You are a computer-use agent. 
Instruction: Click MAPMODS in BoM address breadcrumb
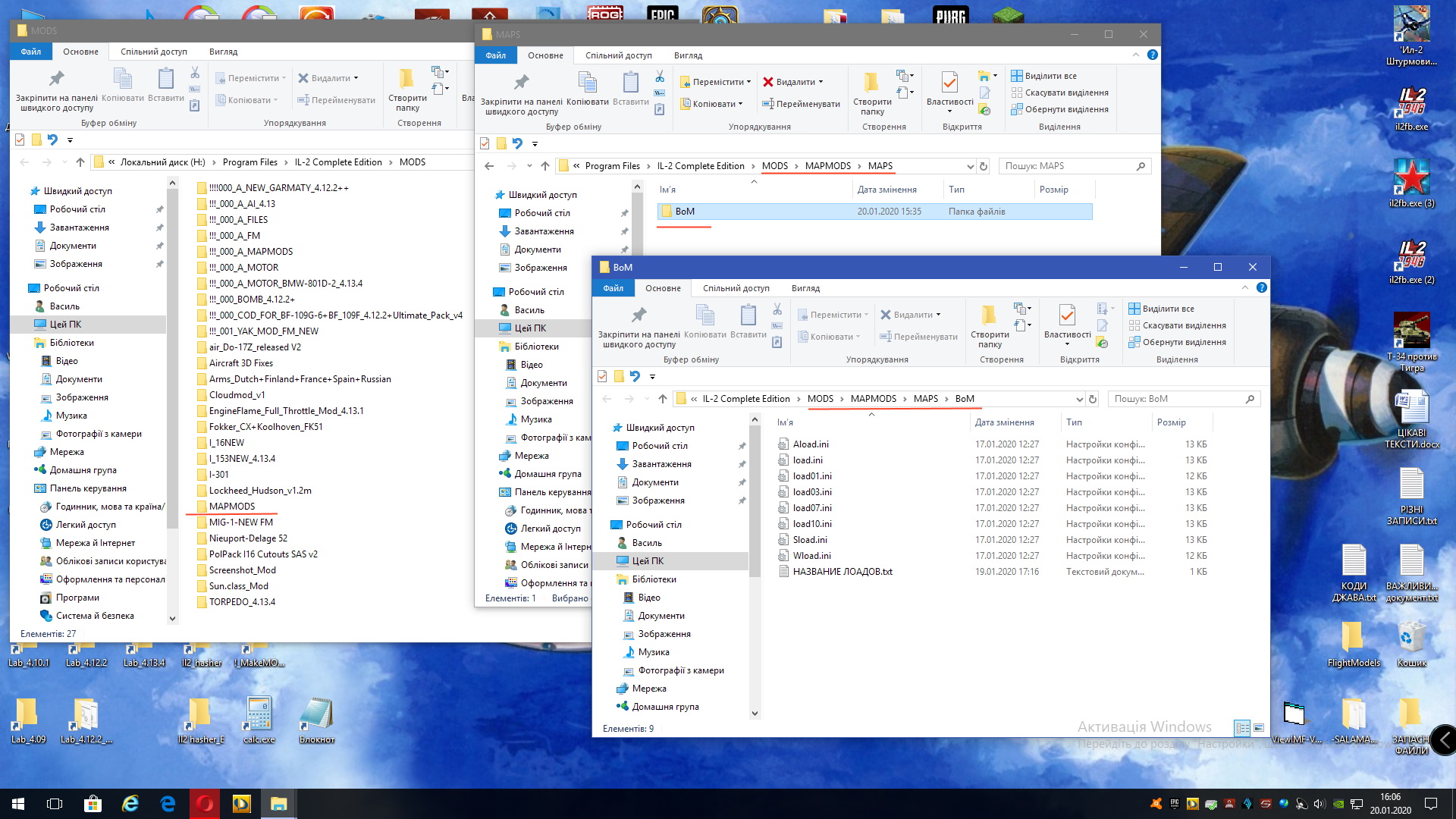[873, 399]
